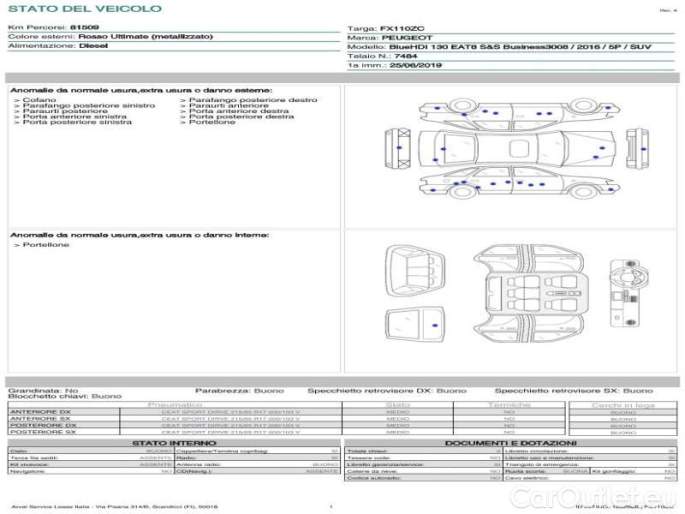This screenshot has width=685, height=514.
Task: Select the Parabrezza: Buono entry
Action: [x=239, y=391]
